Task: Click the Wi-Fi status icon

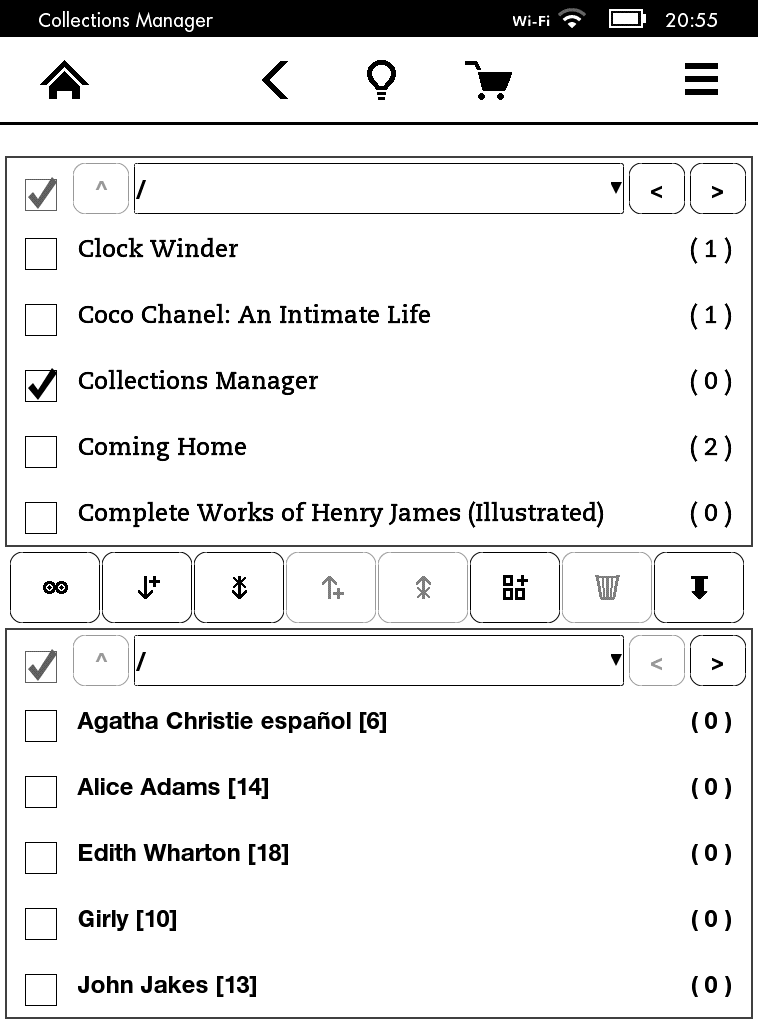Action: (x=572, y=19)
